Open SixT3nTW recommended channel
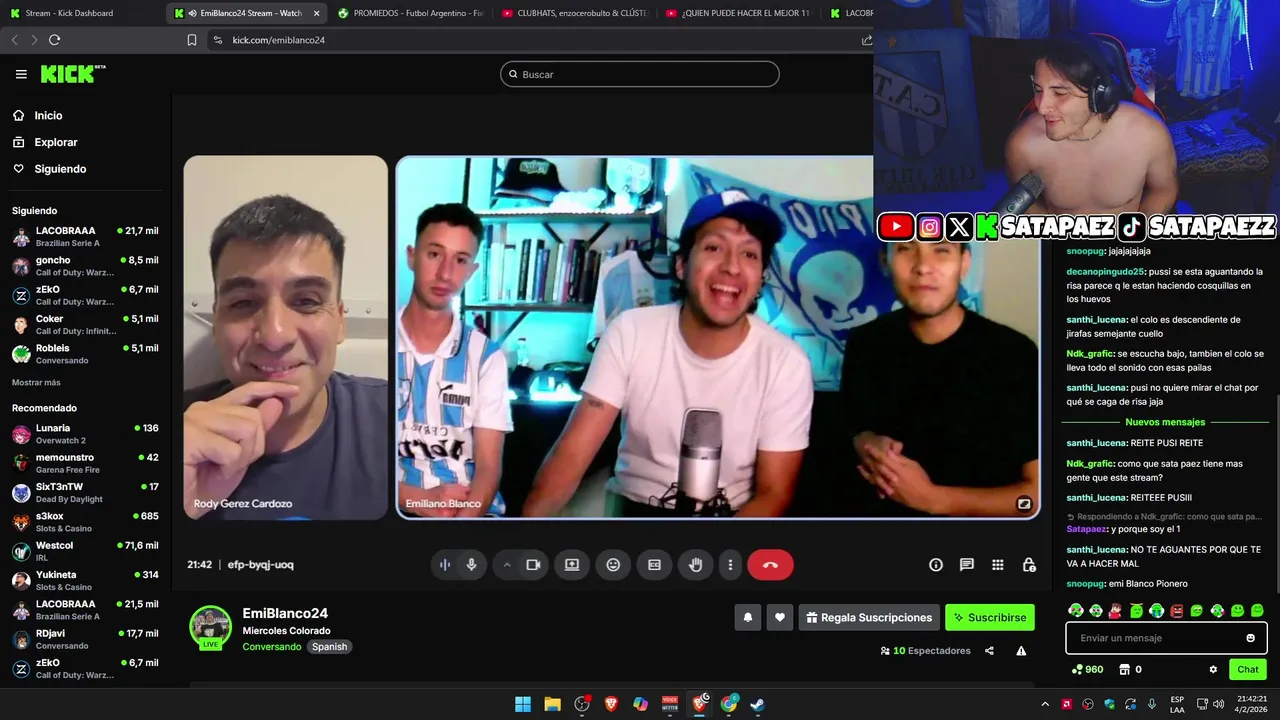Viewport: 1280px width, 720px height. 85,492
